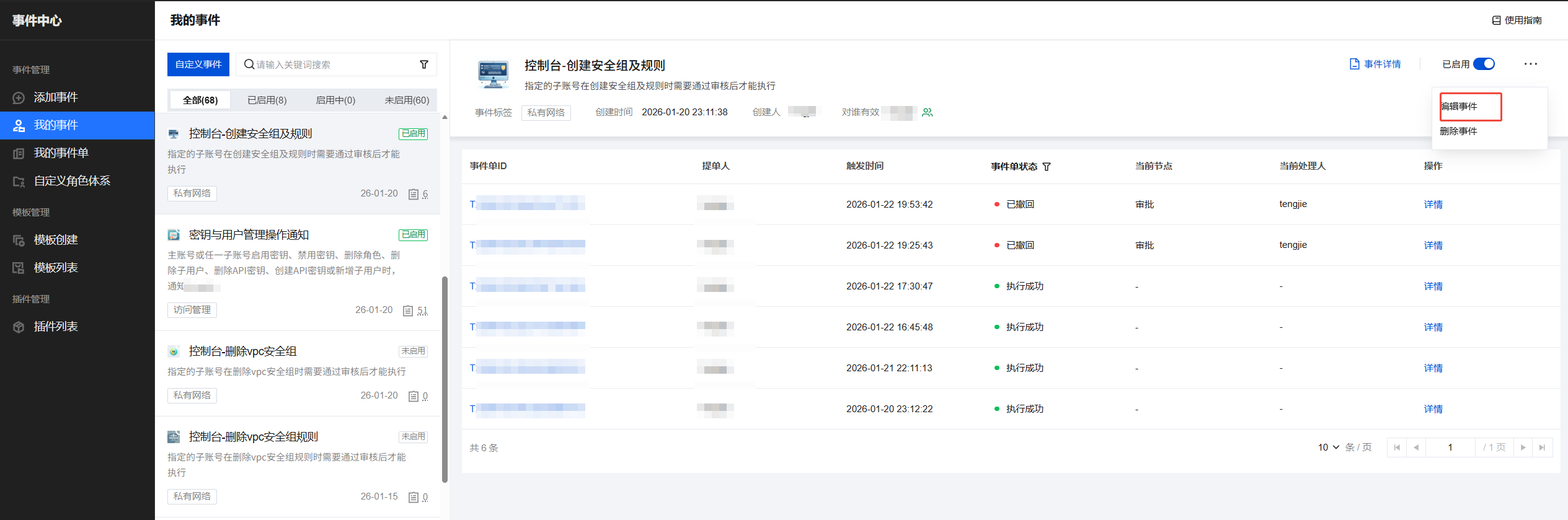Select 删除事件 from the dropdown menu

[1458, 131]
